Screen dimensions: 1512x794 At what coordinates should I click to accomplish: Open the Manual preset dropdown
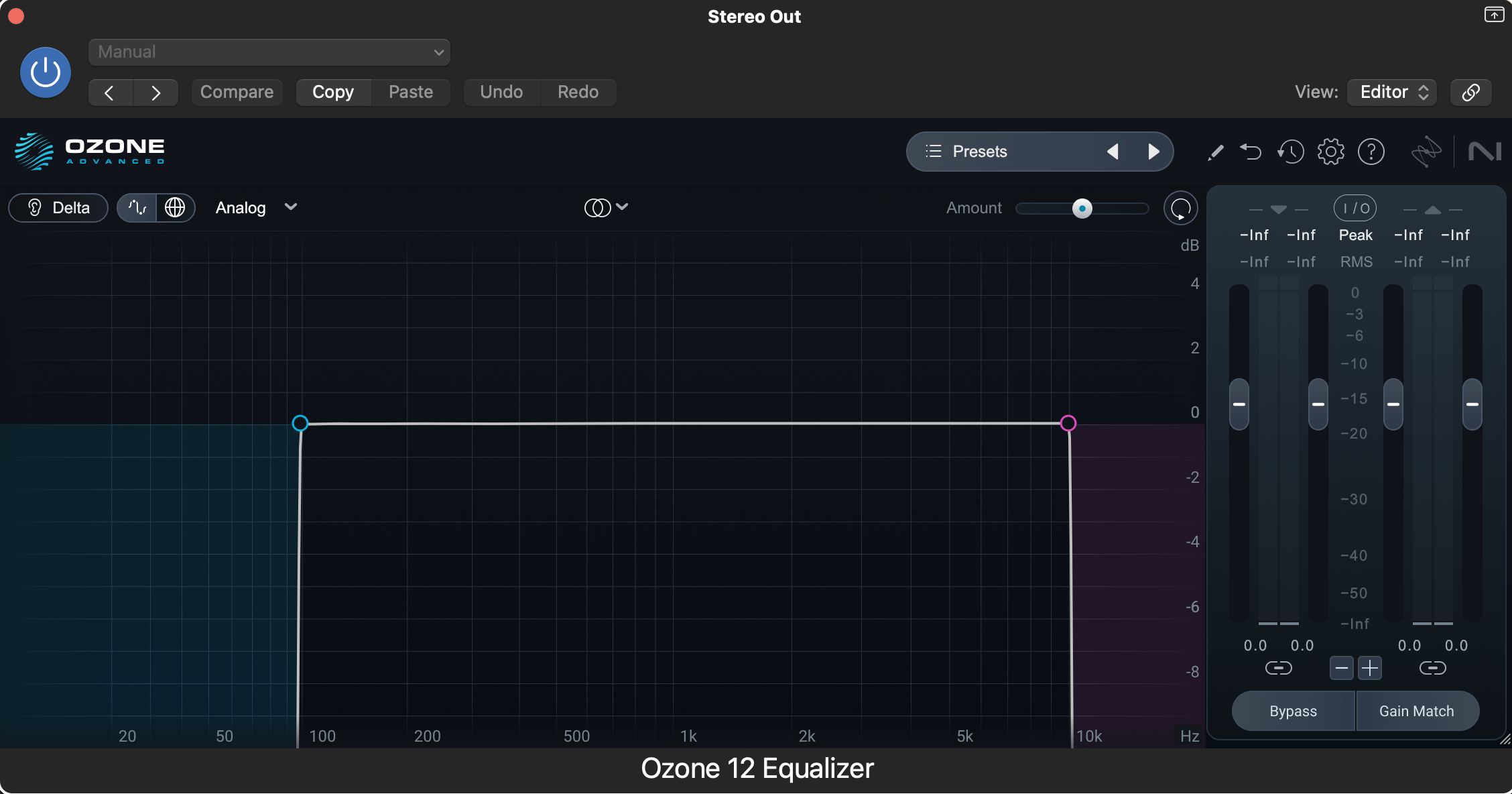[269, 52]
